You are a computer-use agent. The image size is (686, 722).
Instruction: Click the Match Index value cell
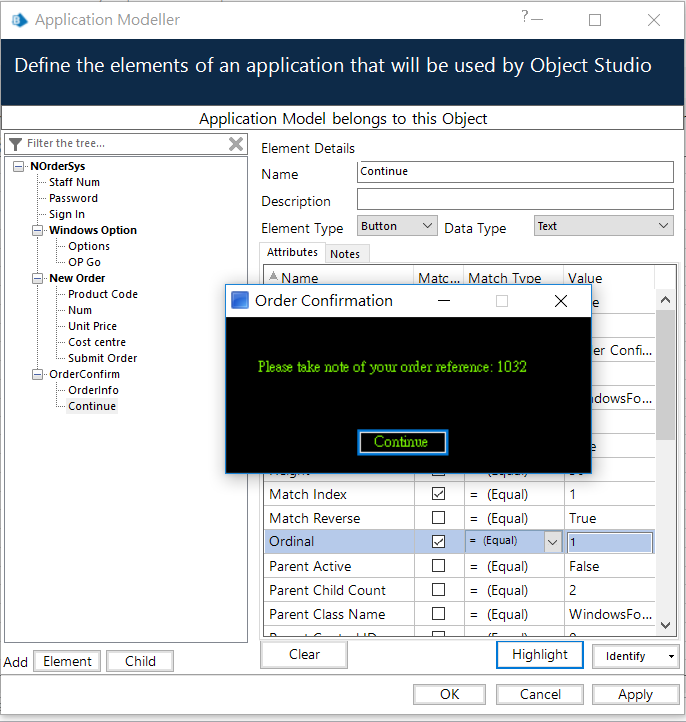tap(609, 494)
